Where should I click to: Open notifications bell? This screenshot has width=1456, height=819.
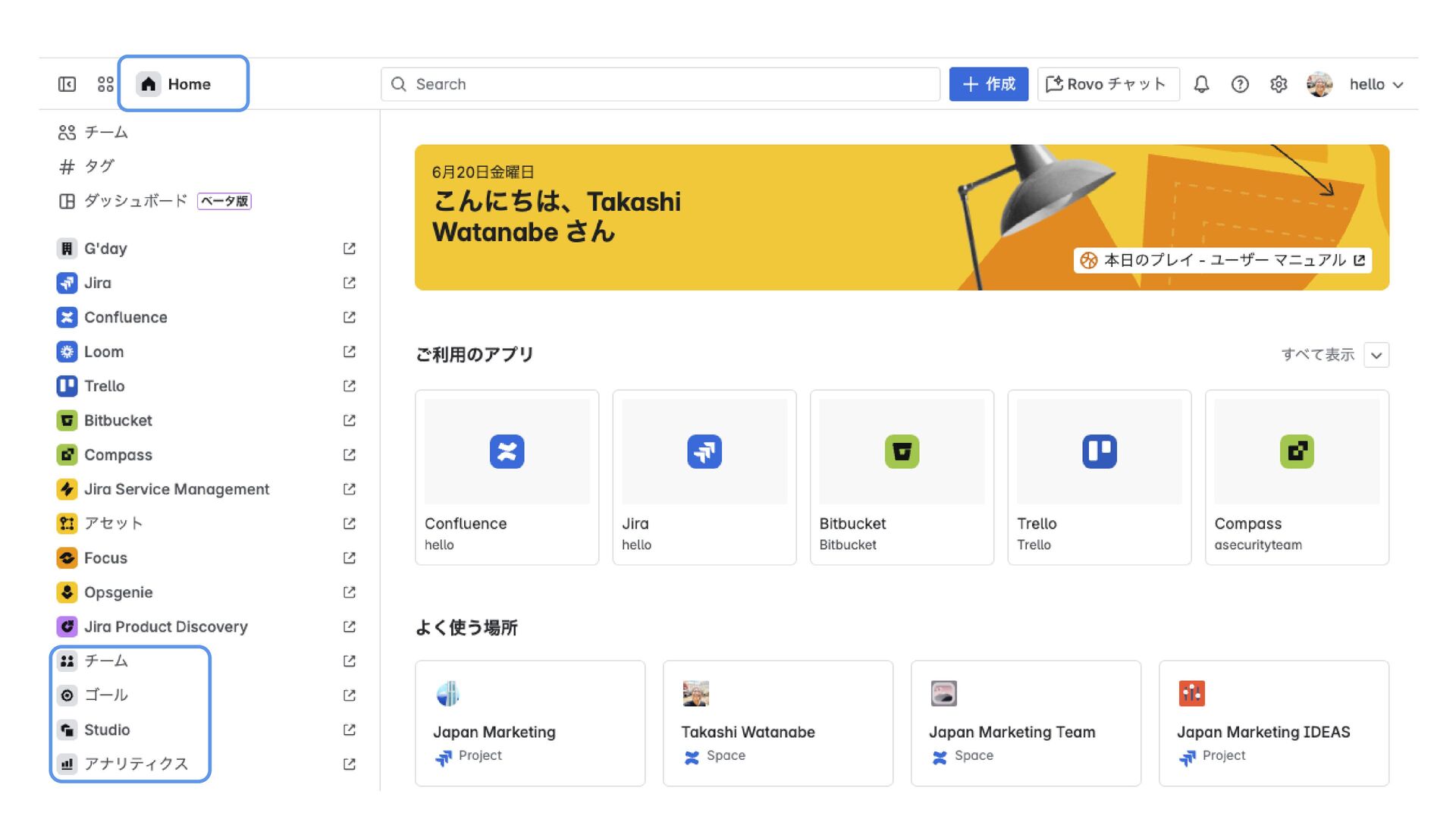1201,84
